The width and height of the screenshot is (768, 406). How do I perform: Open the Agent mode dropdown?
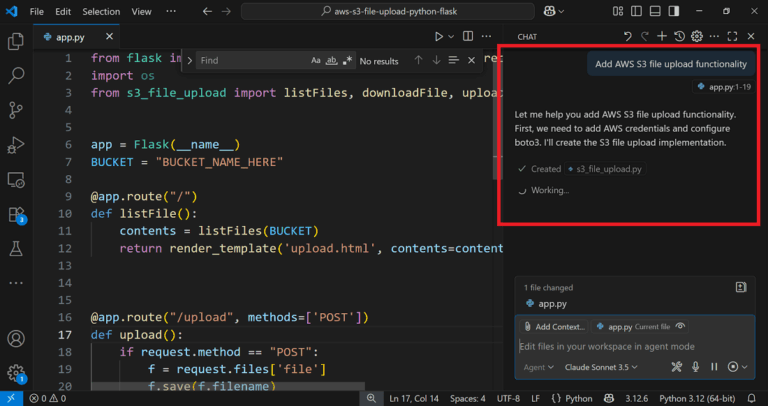pyautogui.click(x=538, y=367)
